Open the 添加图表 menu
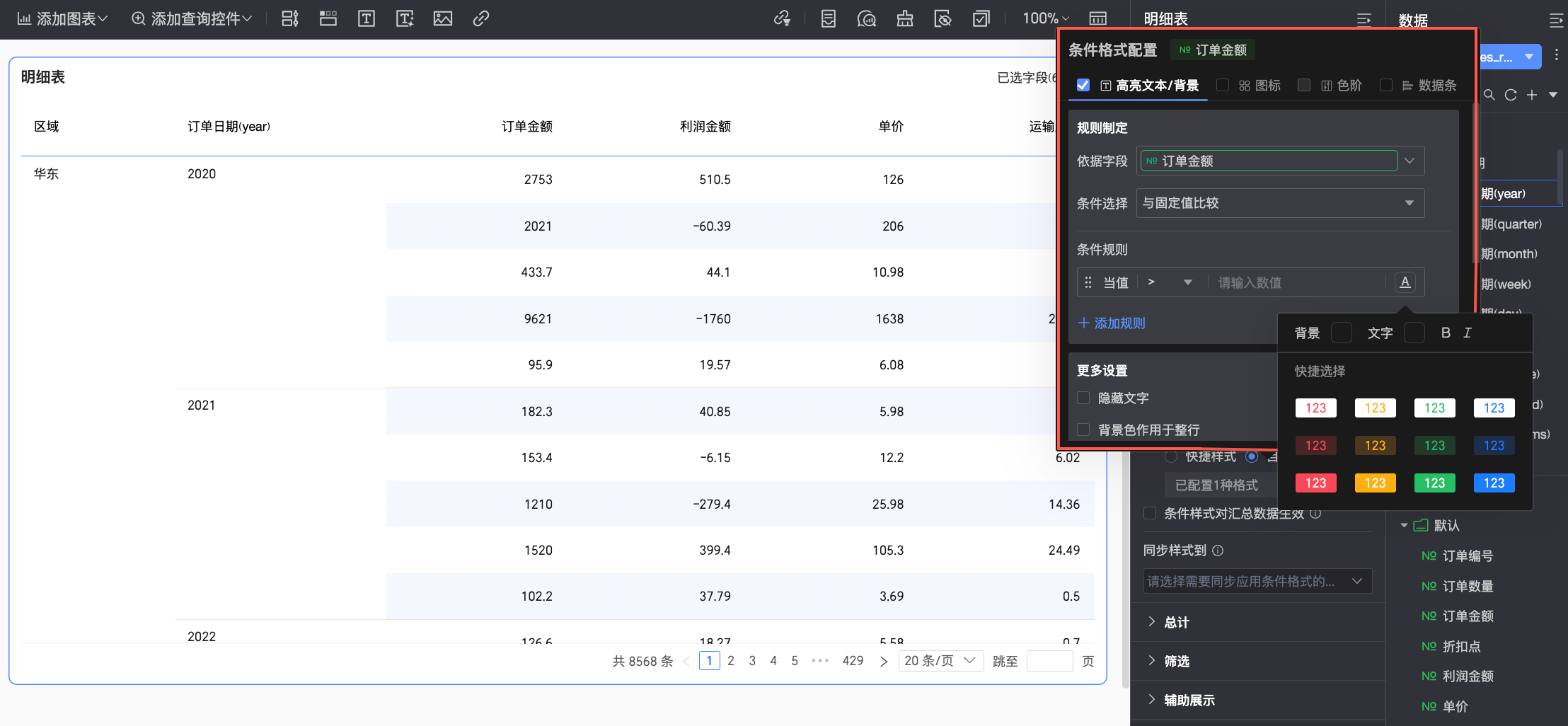 [x=62, y=19]
